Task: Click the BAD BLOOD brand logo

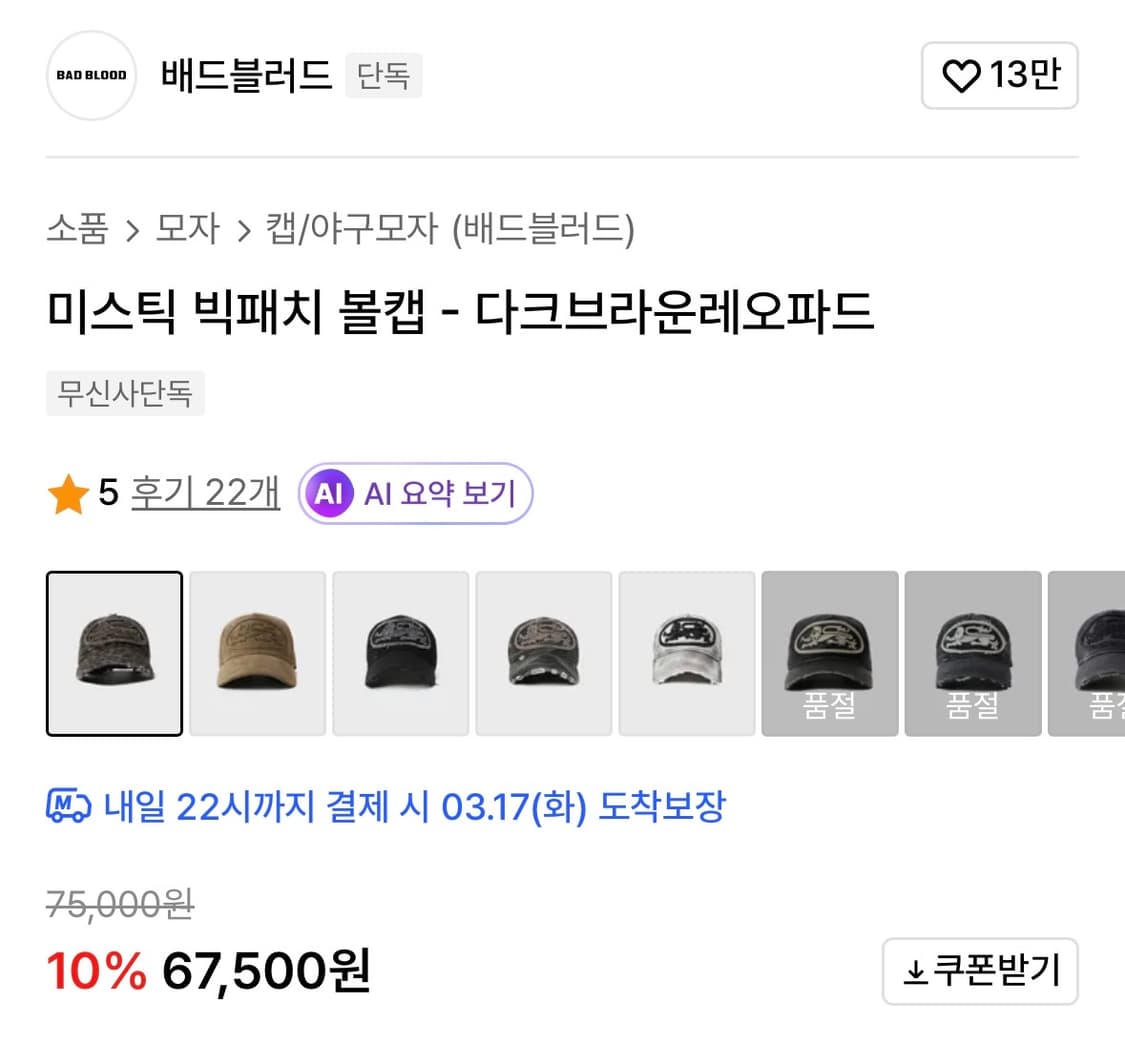Action: [x=90, y=76]
